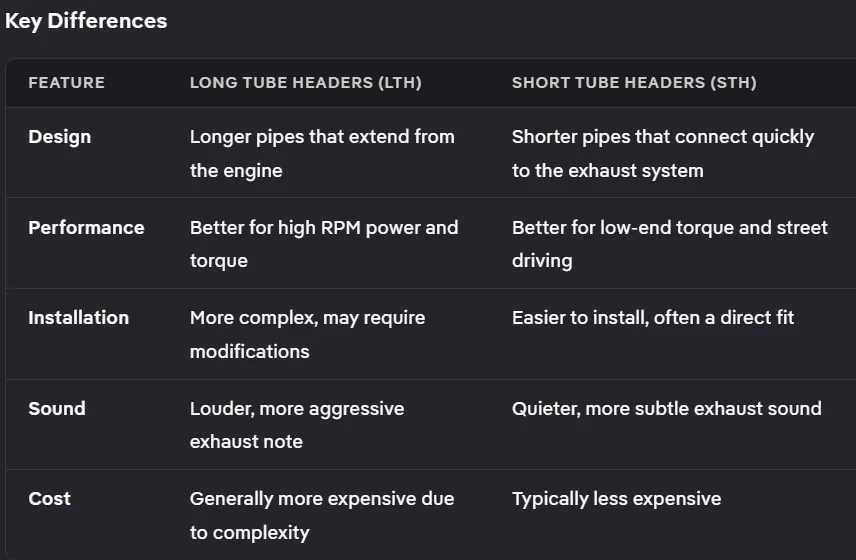
Task: Click 'Quieter, more subtle exhaust sound' cell
Action: [667, 408]
